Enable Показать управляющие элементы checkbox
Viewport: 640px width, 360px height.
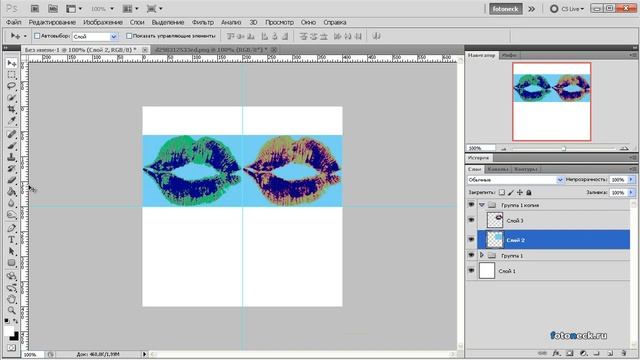point(129,36)
